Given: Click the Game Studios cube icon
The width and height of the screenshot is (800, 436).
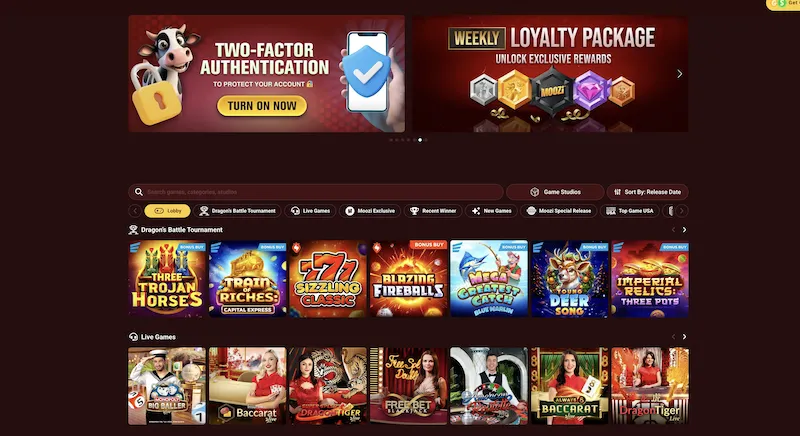Looking at the screenshot, I should pyautogui.click(x=535, y=192).
